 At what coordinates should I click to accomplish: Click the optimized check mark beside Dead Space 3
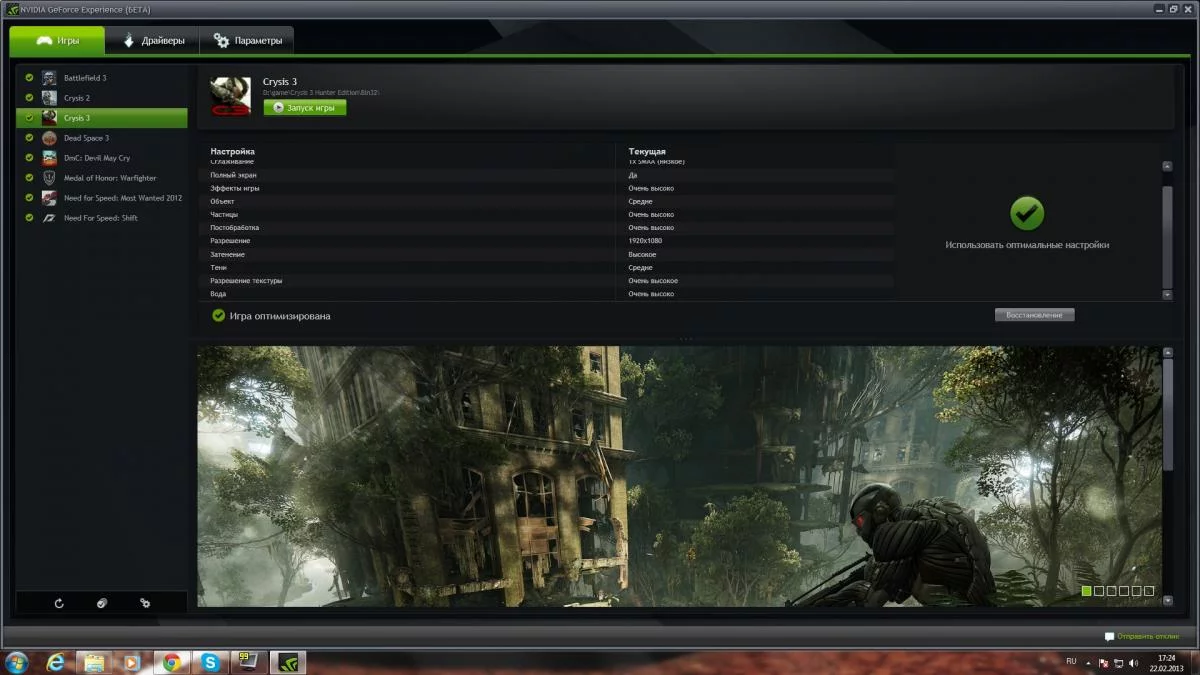point(29,138)
